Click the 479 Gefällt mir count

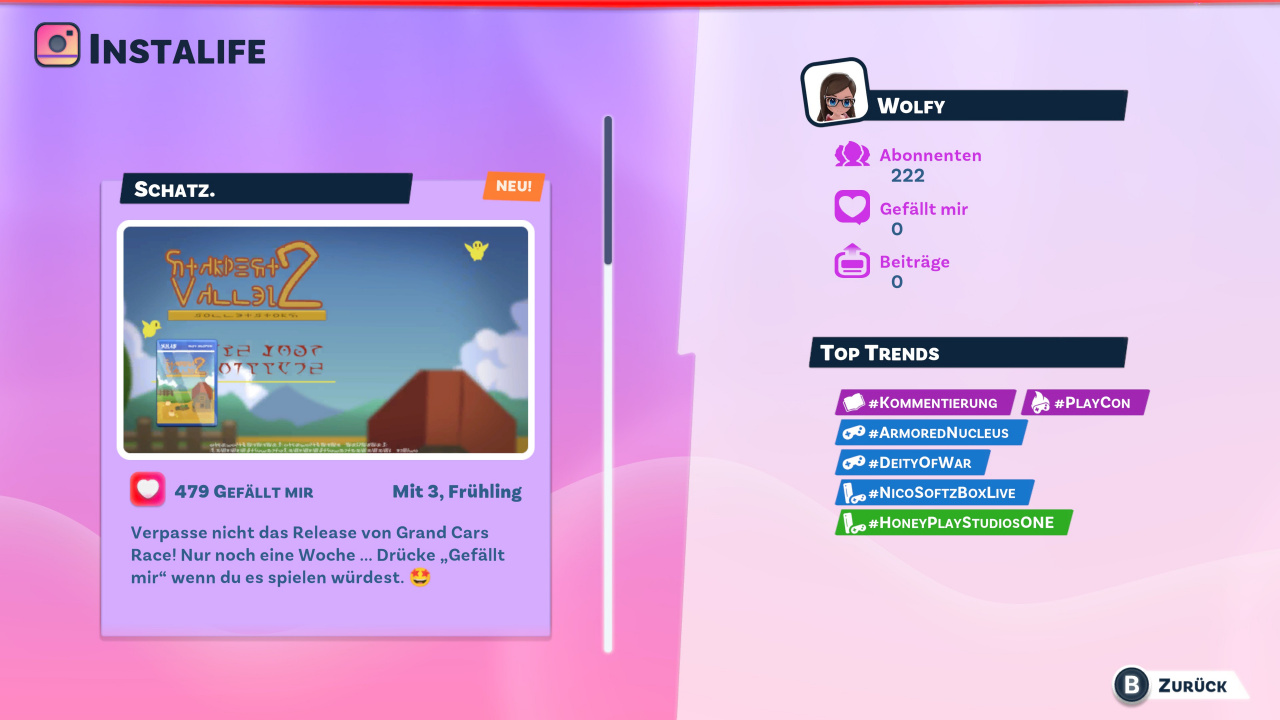point(244,491)
